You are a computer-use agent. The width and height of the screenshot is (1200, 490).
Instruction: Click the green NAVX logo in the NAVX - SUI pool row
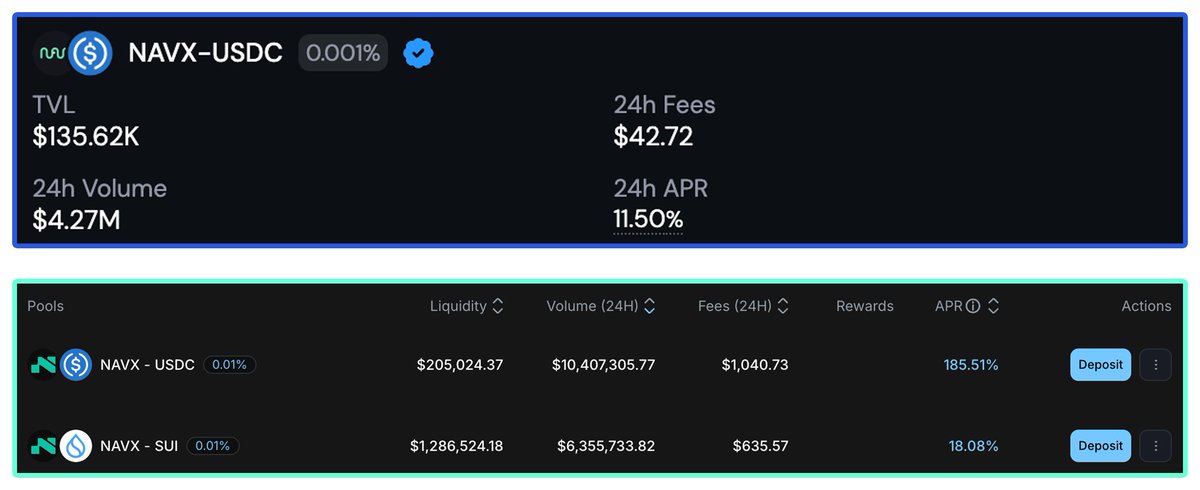(44, 446)
